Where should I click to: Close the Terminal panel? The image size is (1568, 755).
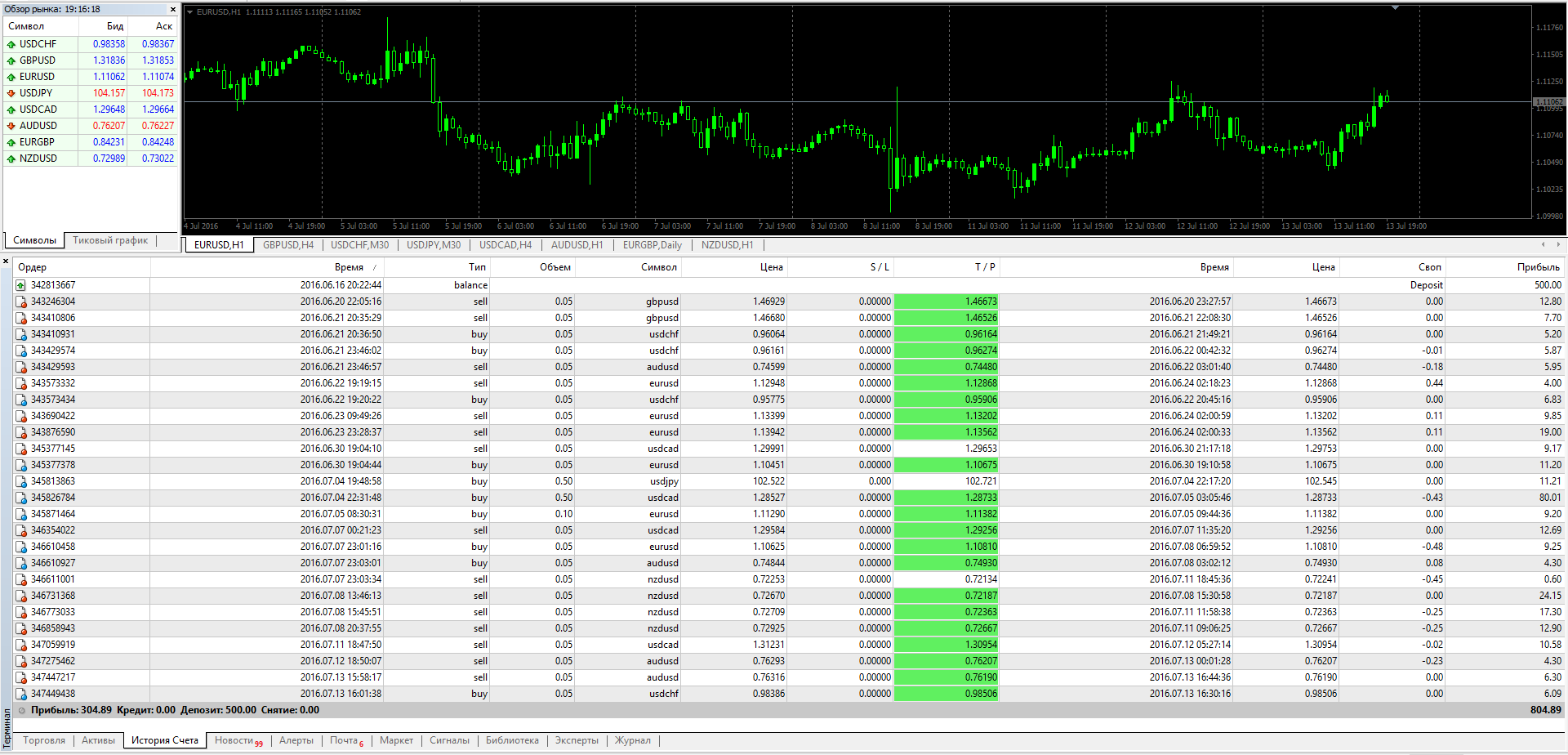point(6,261)
